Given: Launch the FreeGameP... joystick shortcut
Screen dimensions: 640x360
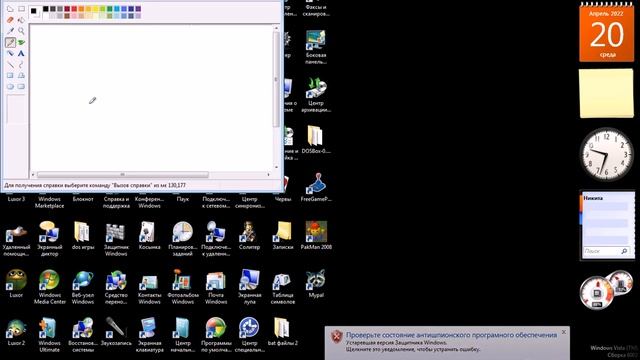Looking at the screenshot, I should pyautogui.click(x=316, y=188).
